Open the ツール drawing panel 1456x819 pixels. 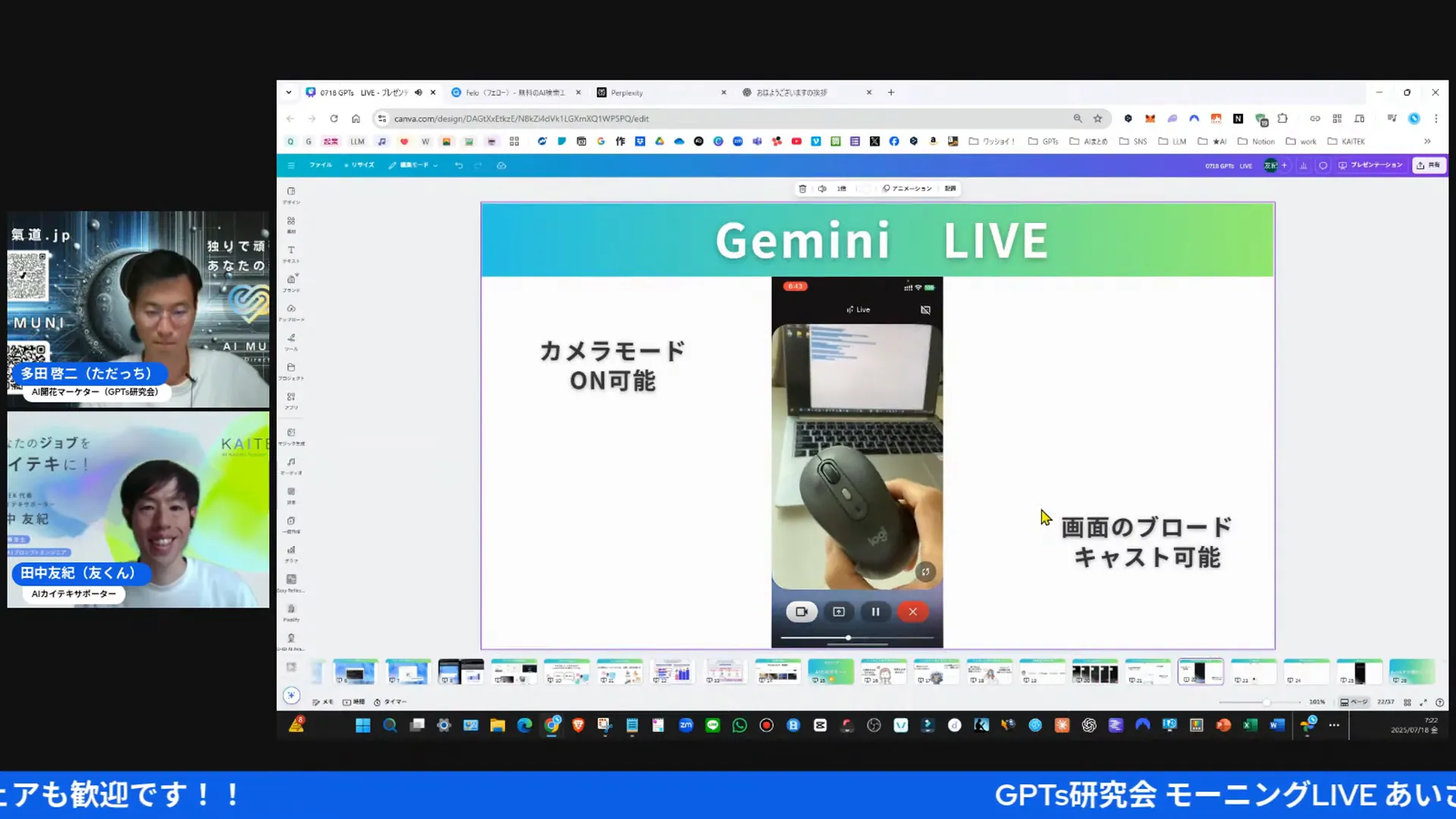pyautogui.click(x=291, y=342)
